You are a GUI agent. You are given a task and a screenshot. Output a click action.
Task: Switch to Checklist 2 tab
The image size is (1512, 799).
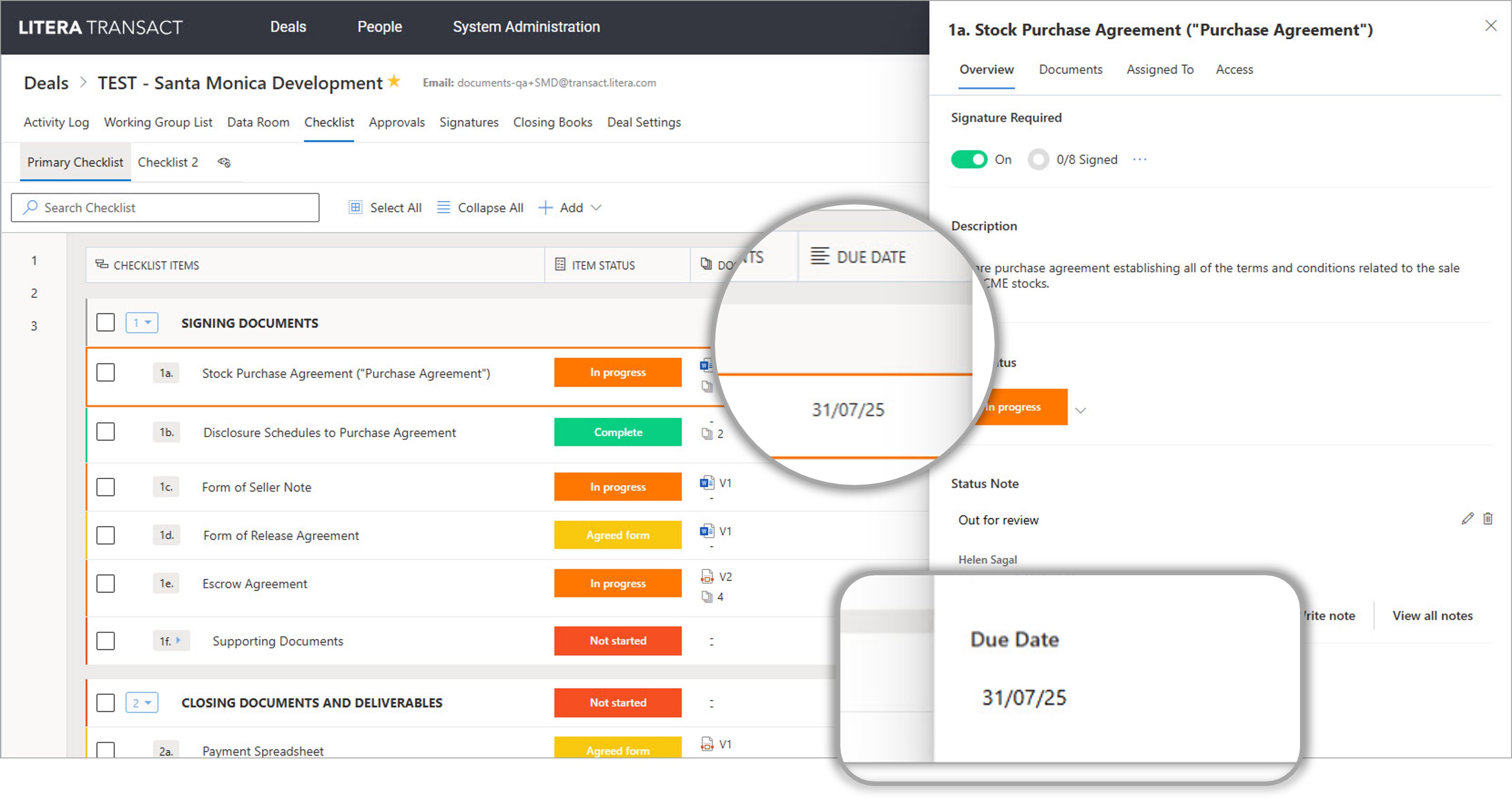point(168,162)
